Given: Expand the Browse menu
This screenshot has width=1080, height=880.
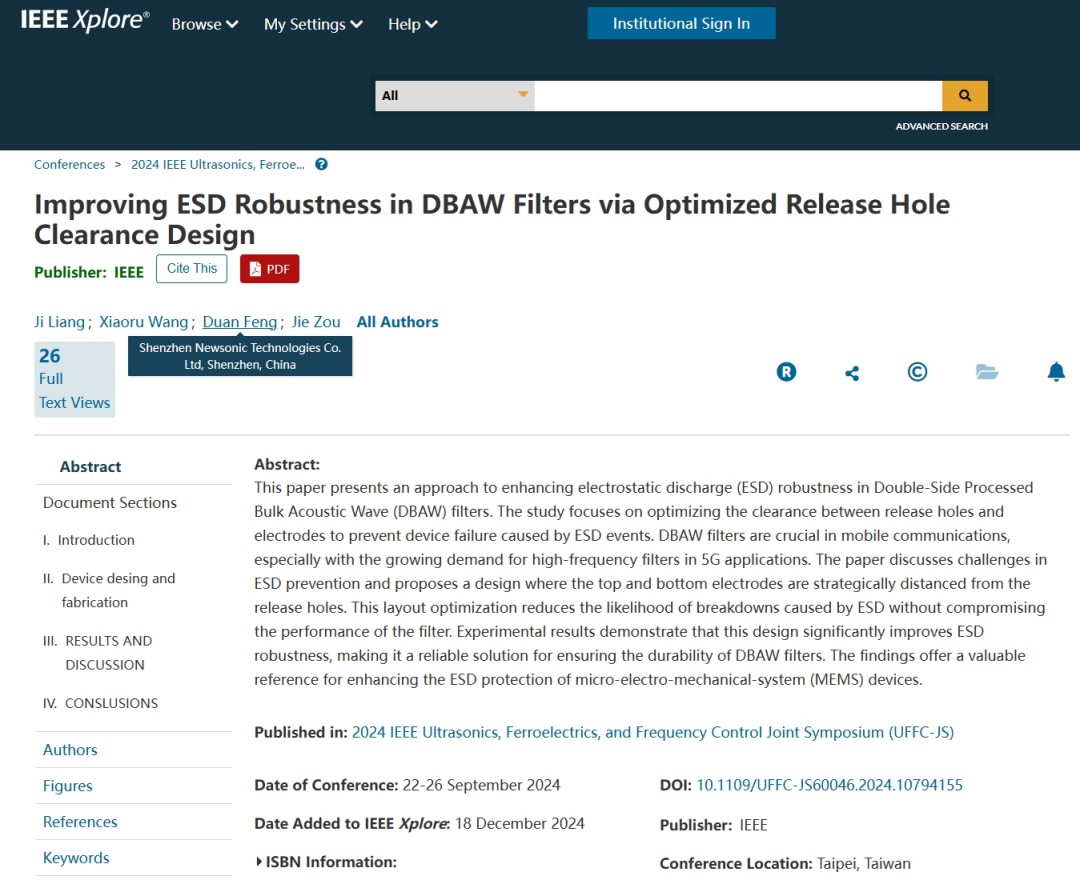Looking at the screenshot, I should coord(205,24).
